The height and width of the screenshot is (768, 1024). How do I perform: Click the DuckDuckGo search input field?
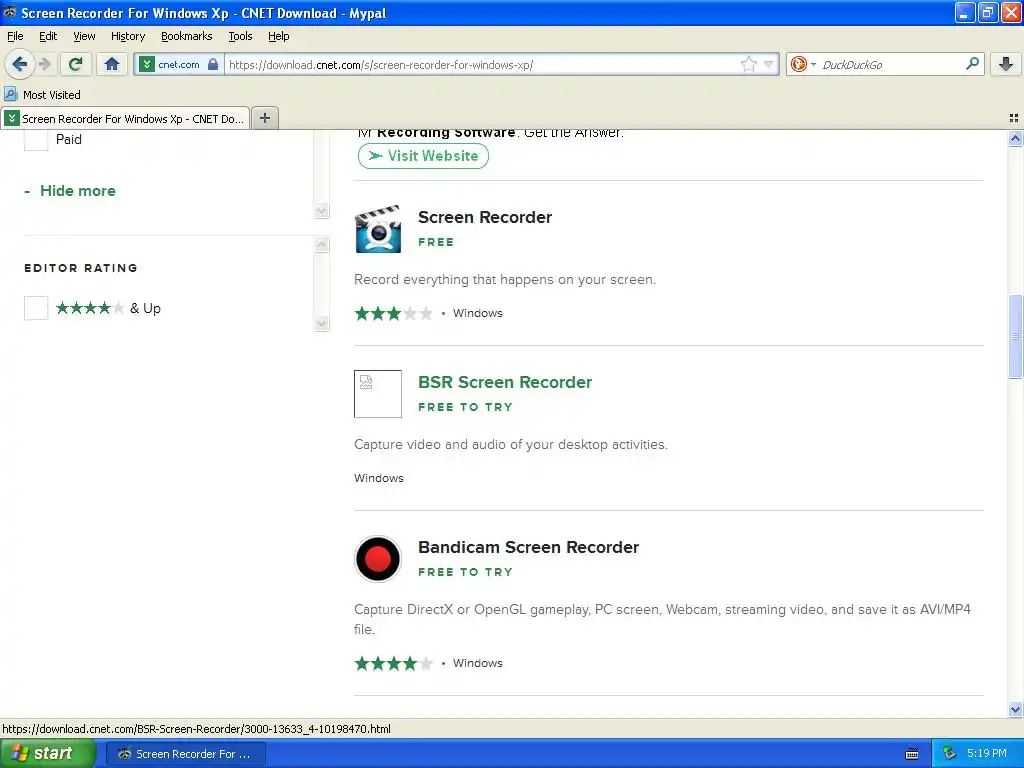pyautogui.click(x=891, y=65)
